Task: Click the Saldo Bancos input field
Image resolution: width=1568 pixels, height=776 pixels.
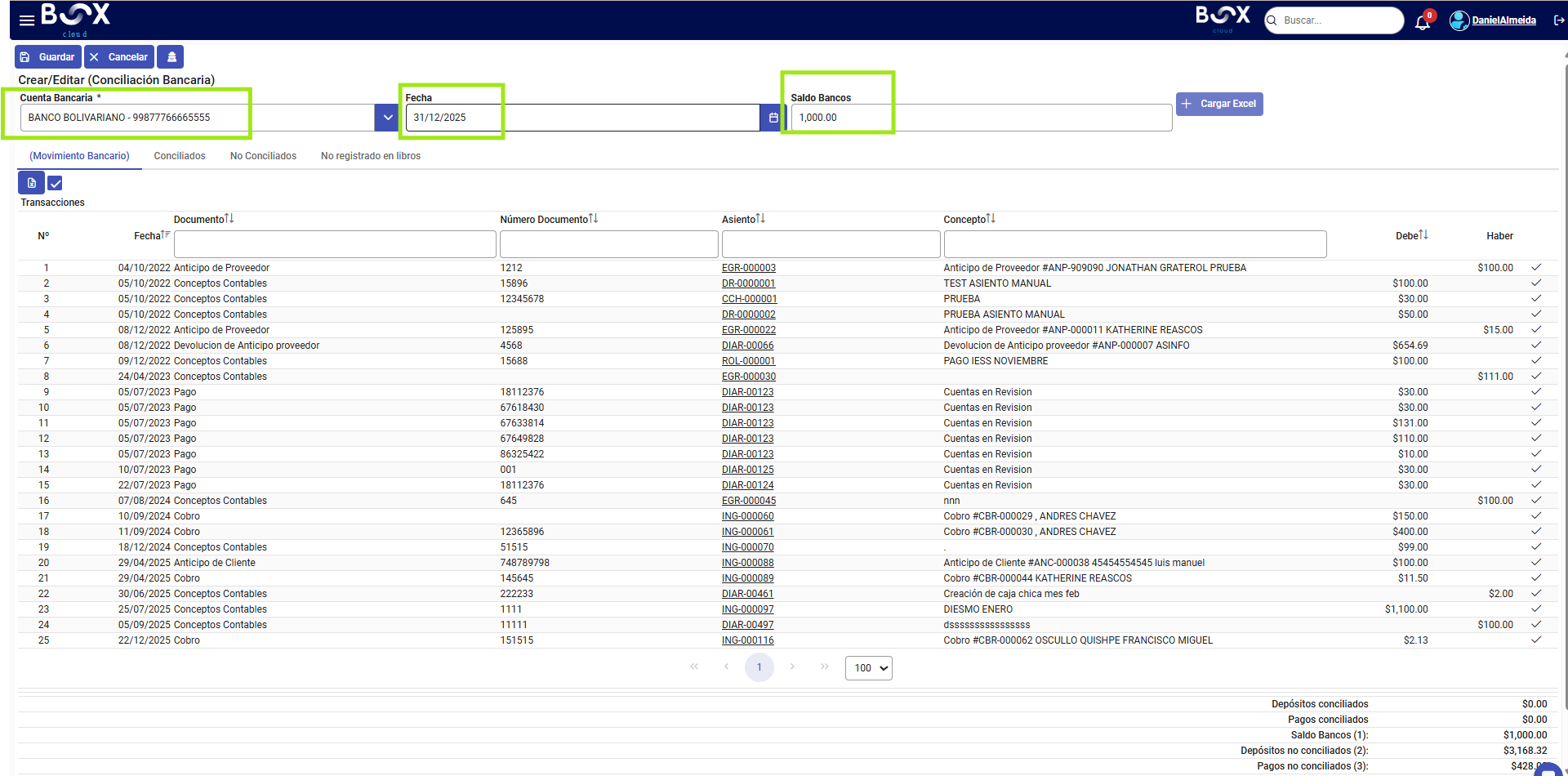Action: 982,118
